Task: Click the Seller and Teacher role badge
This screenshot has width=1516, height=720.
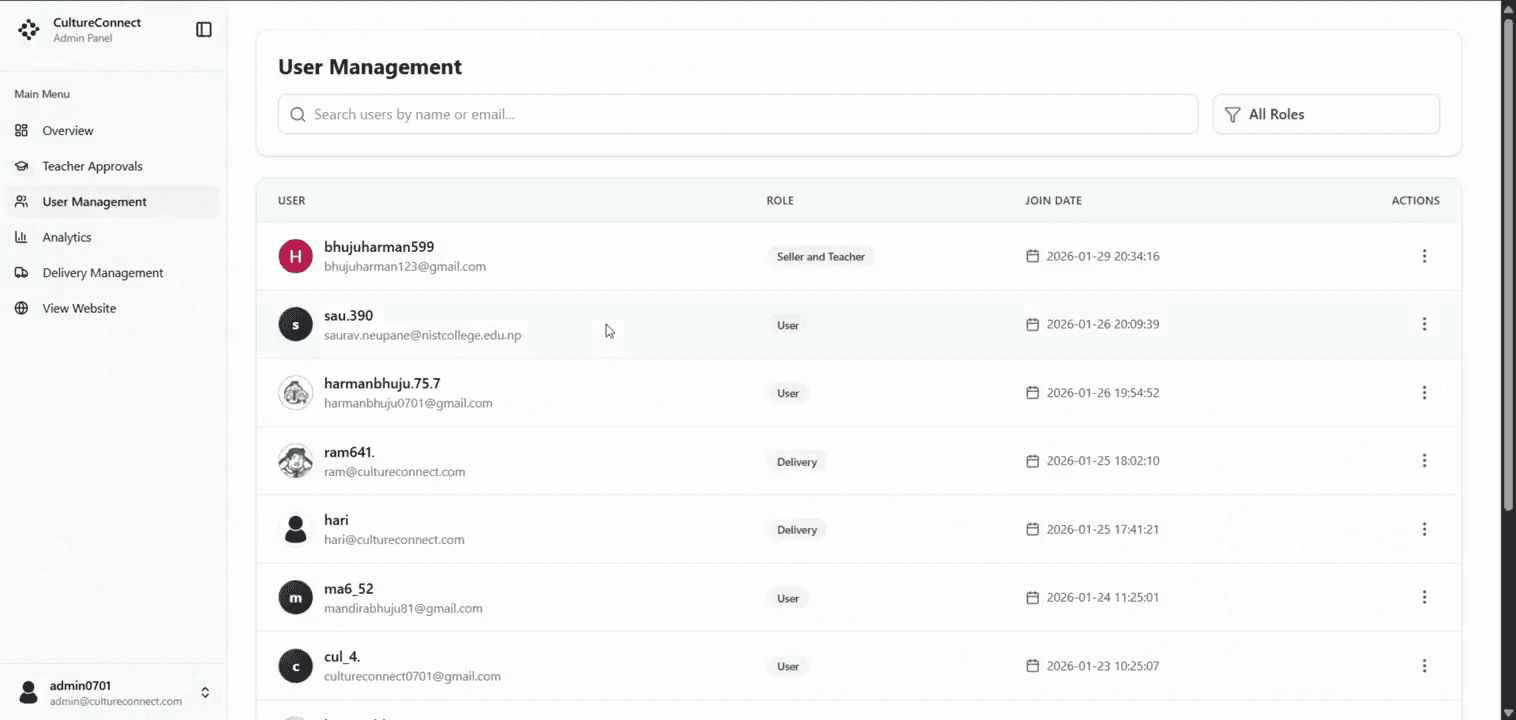Action: [x=821, y=257]
